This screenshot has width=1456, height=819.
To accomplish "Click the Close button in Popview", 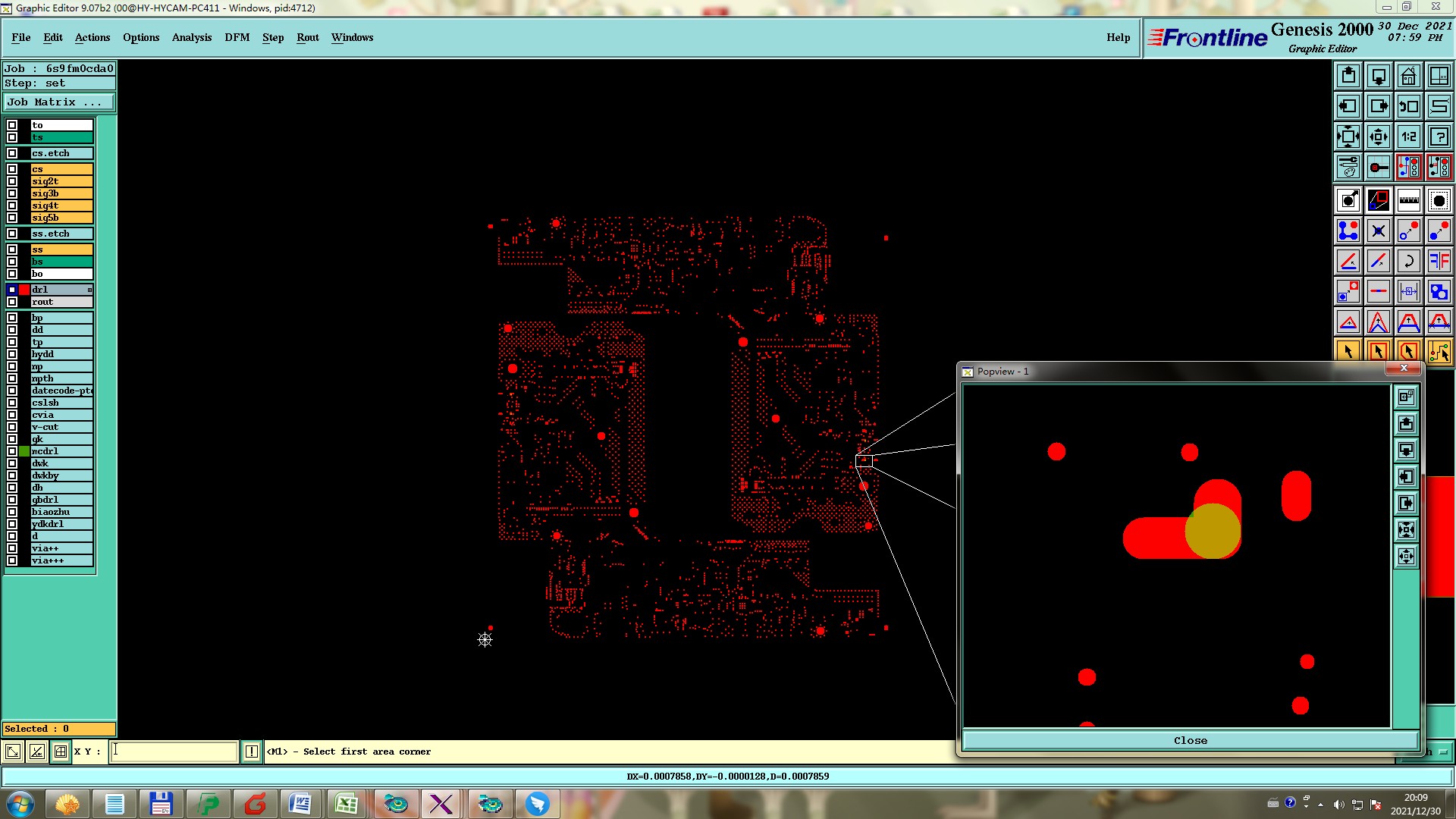I will tap(1190, 740).
